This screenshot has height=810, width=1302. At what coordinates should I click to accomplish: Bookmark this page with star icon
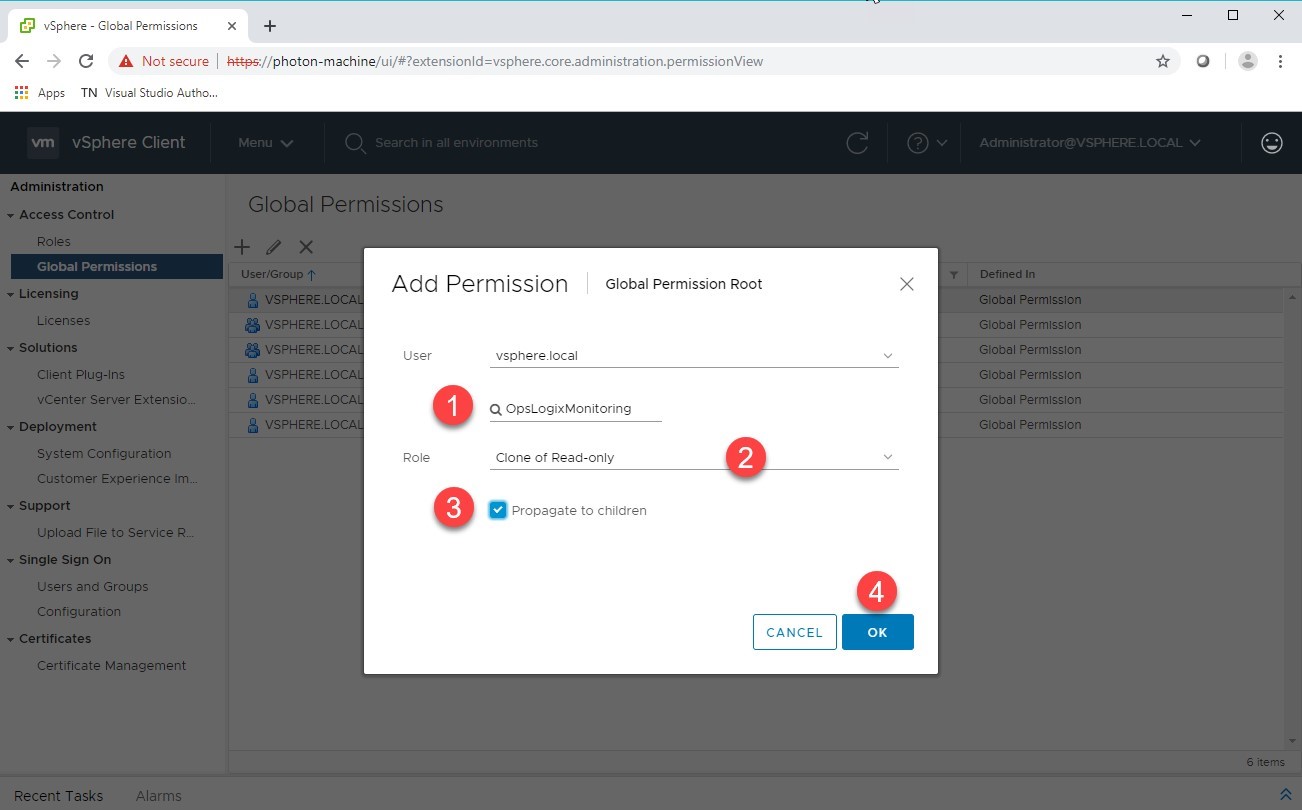pos(1162,61)
